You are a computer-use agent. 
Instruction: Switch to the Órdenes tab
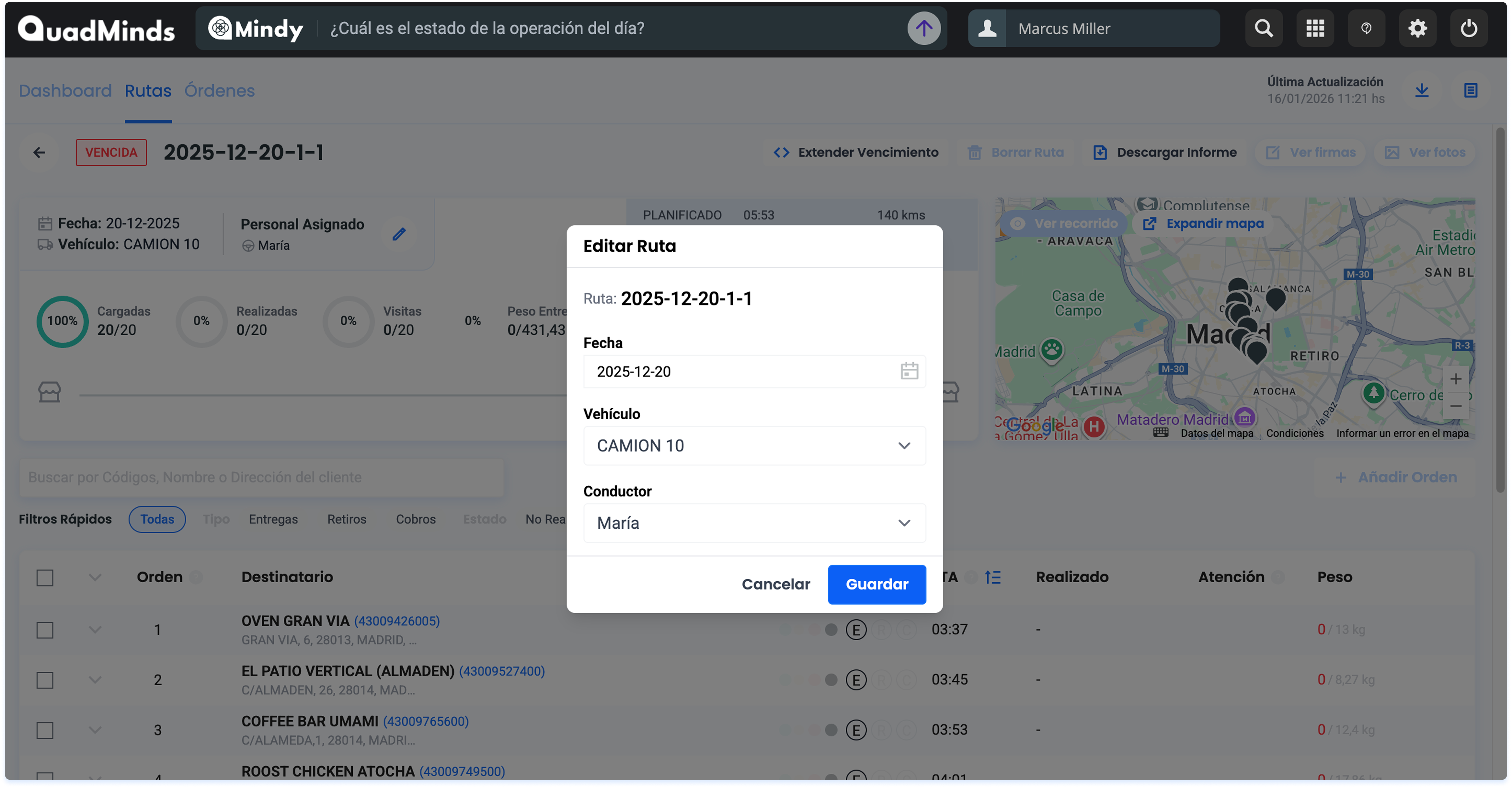(x=220, y=91)
